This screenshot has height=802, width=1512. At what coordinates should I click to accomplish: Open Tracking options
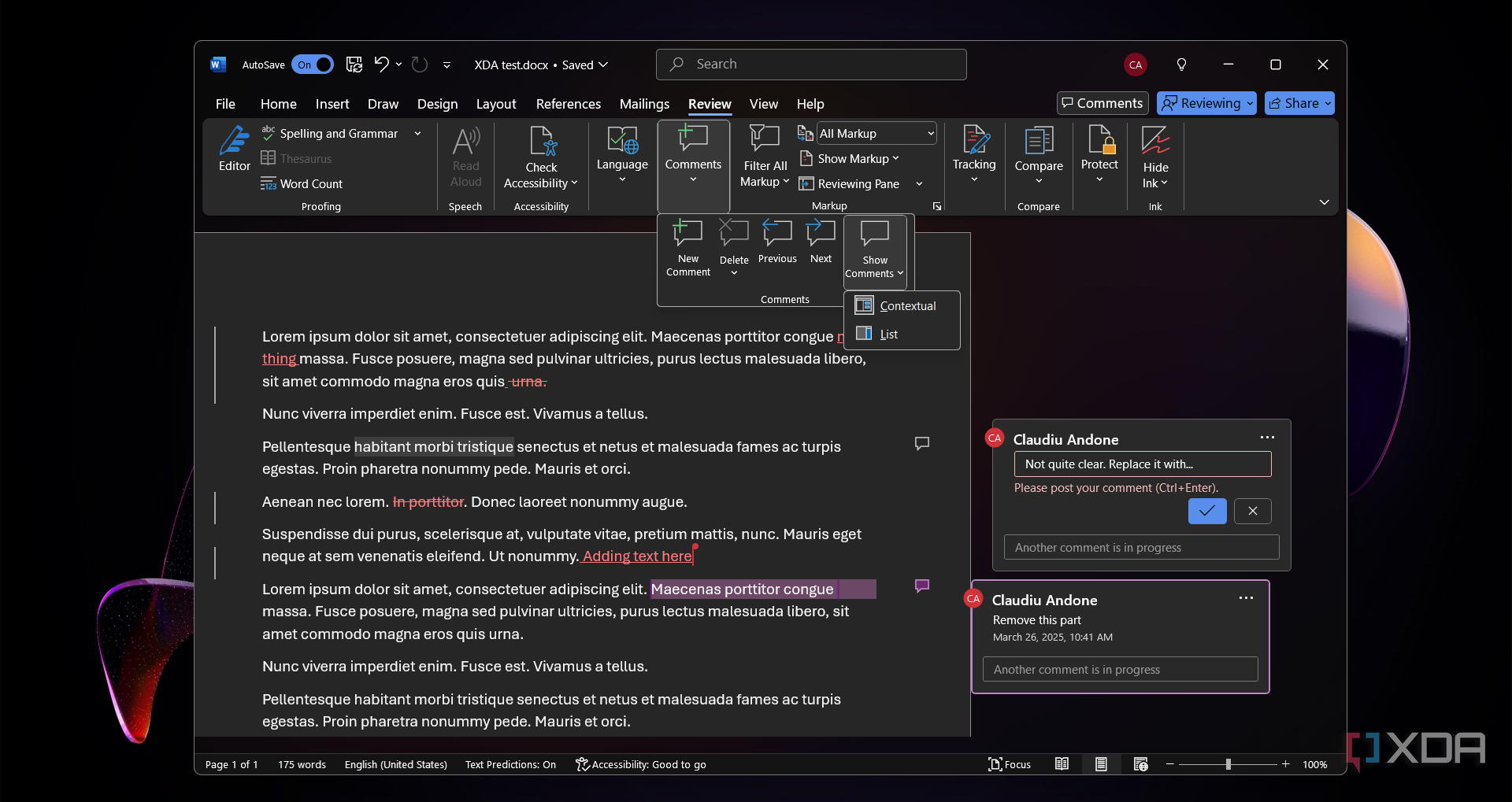(x=974, y=155)
